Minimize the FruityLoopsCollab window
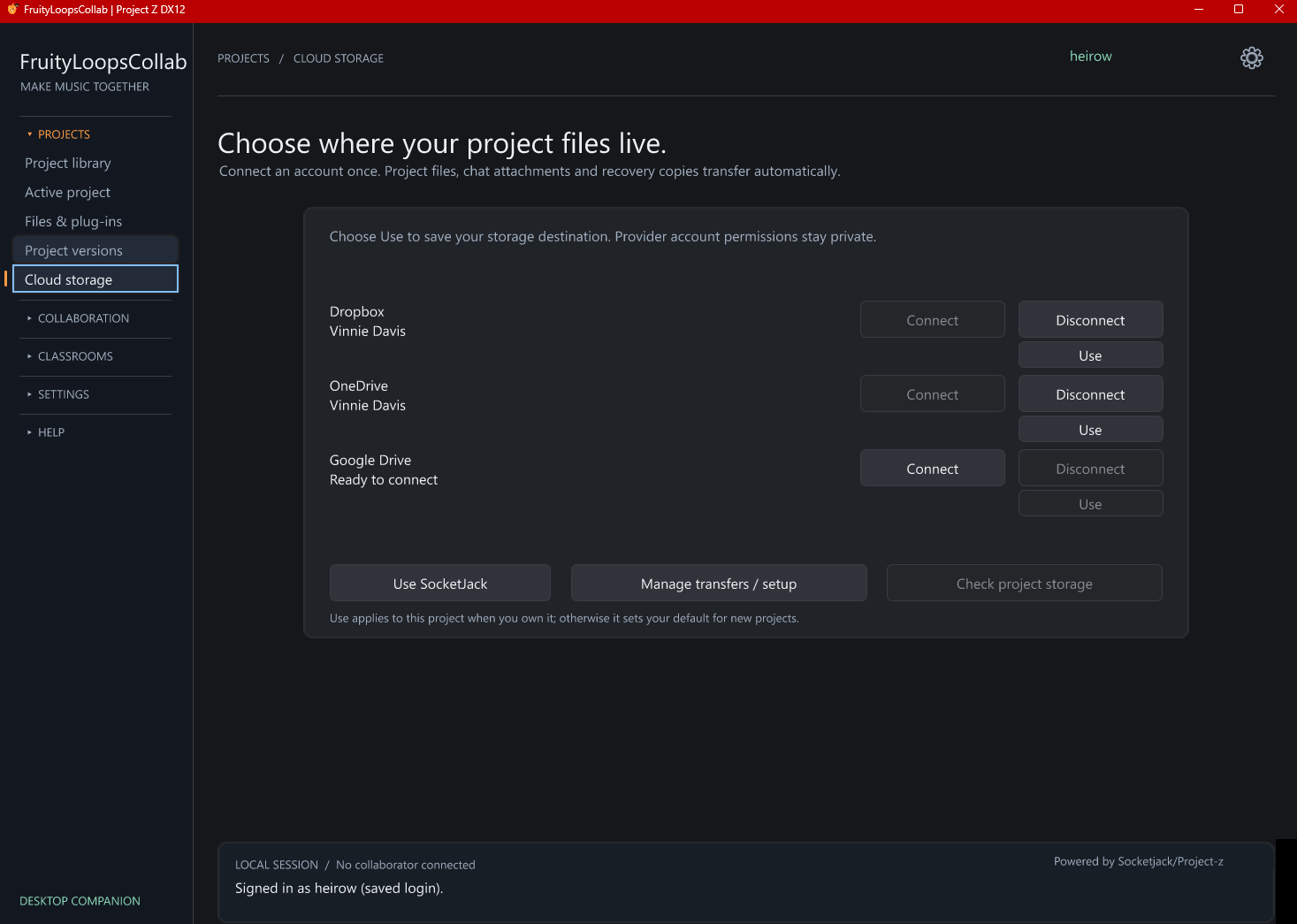This screenshot has width=1297, height=924. [1199, 10]
